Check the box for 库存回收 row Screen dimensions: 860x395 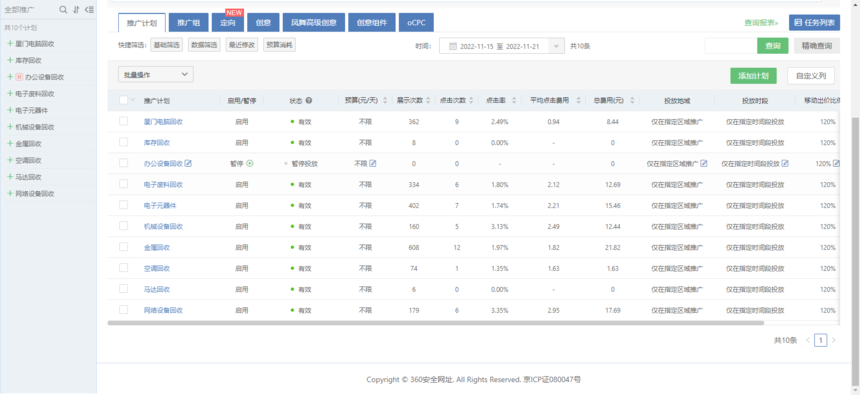point(123,142)
